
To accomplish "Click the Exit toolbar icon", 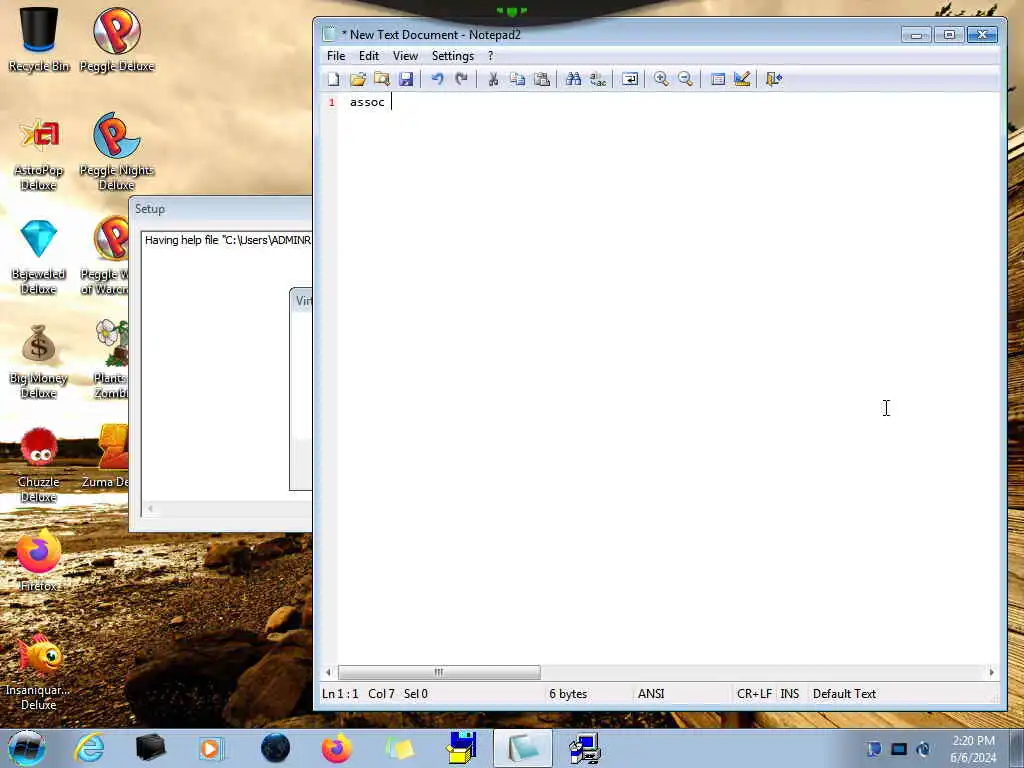I will [x=773, y=79].
